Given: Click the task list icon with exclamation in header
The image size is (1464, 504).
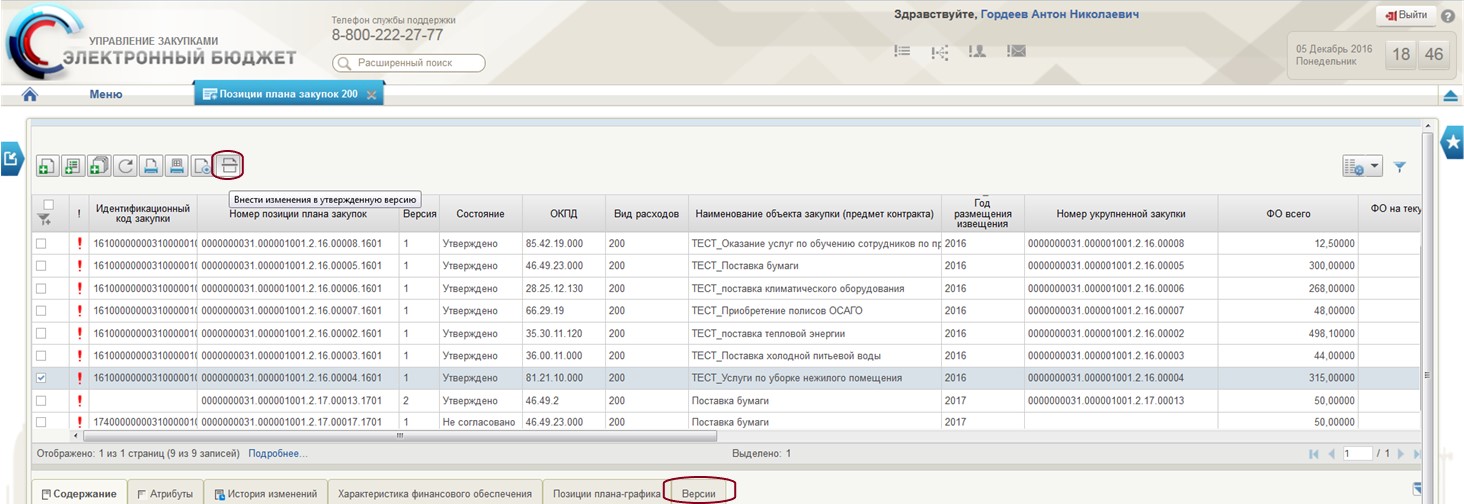Looking at the screenshot, I should pyautogui.click(x=902, y=51).
